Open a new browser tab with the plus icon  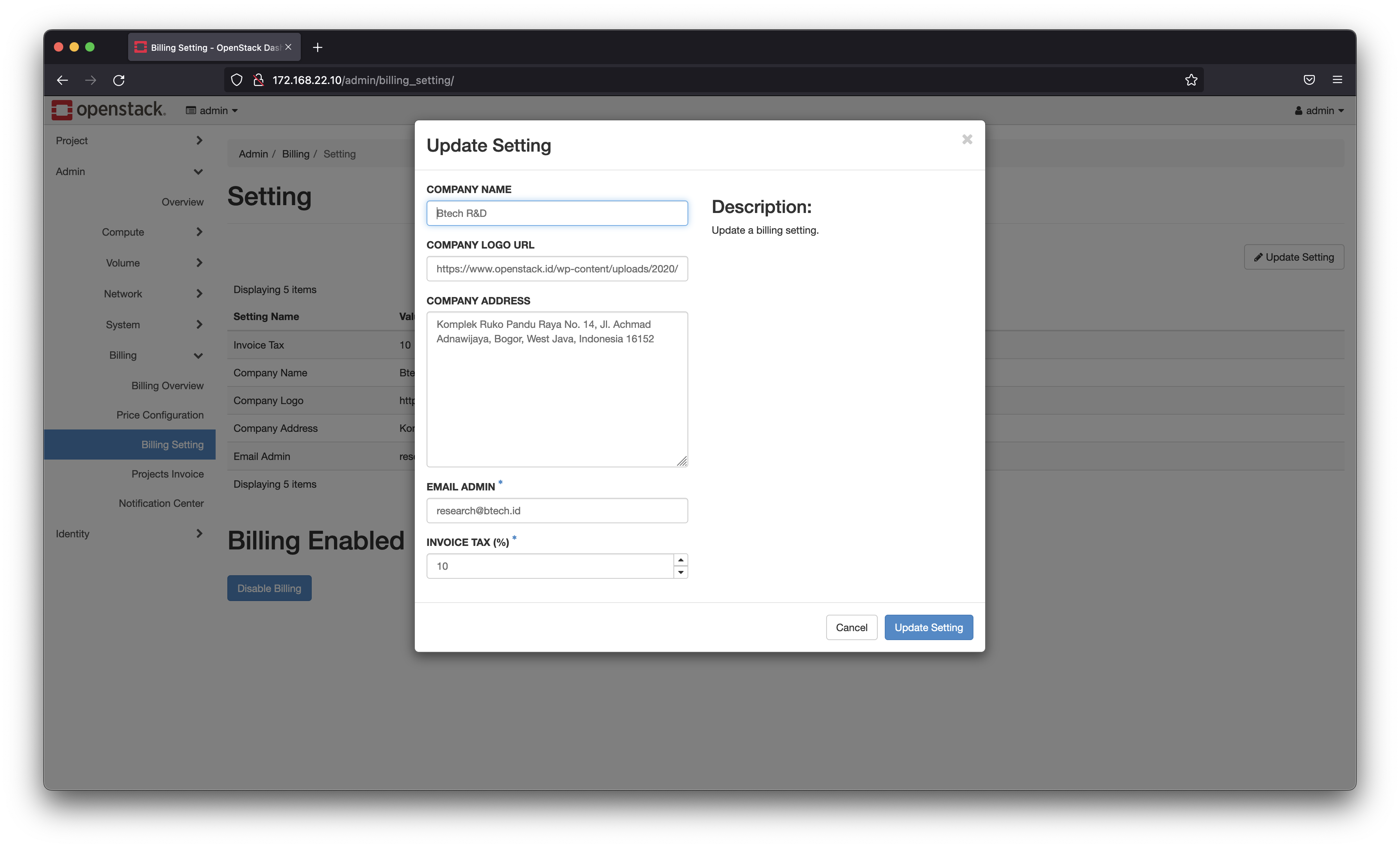[318, 47]
